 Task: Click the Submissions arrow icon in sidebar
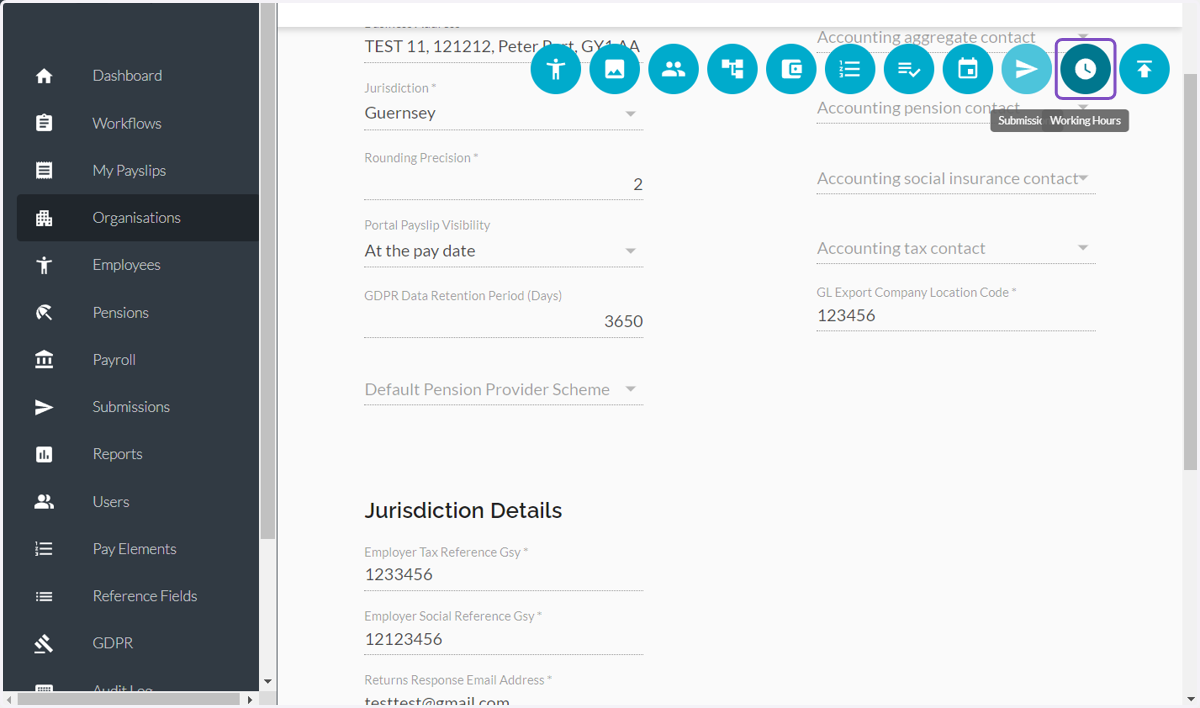coord(44,407)
